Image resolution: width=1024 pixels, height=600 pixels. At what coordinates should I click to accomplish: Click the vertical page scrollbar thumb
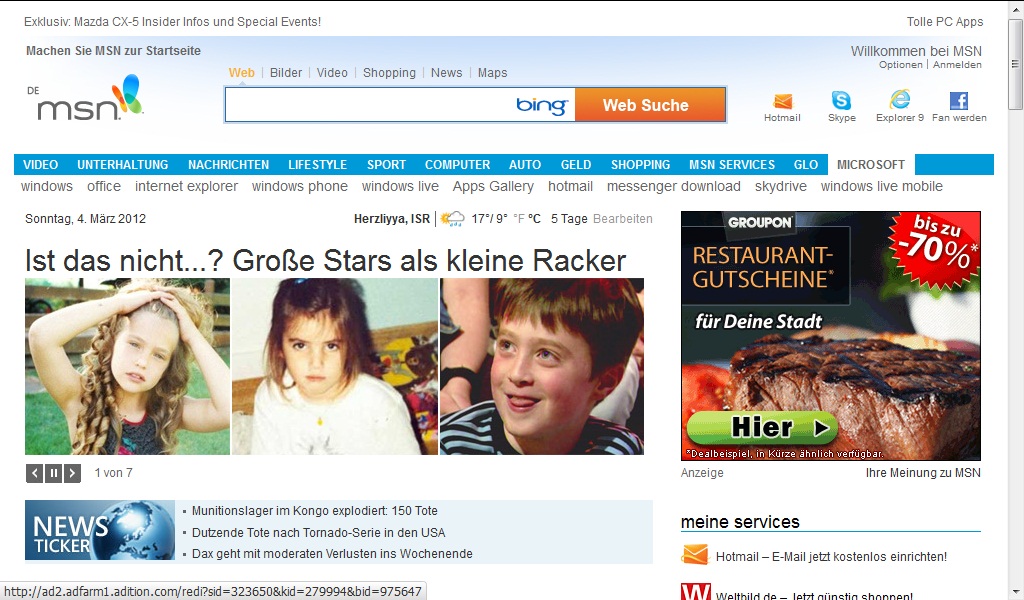tap(1015, 64)
